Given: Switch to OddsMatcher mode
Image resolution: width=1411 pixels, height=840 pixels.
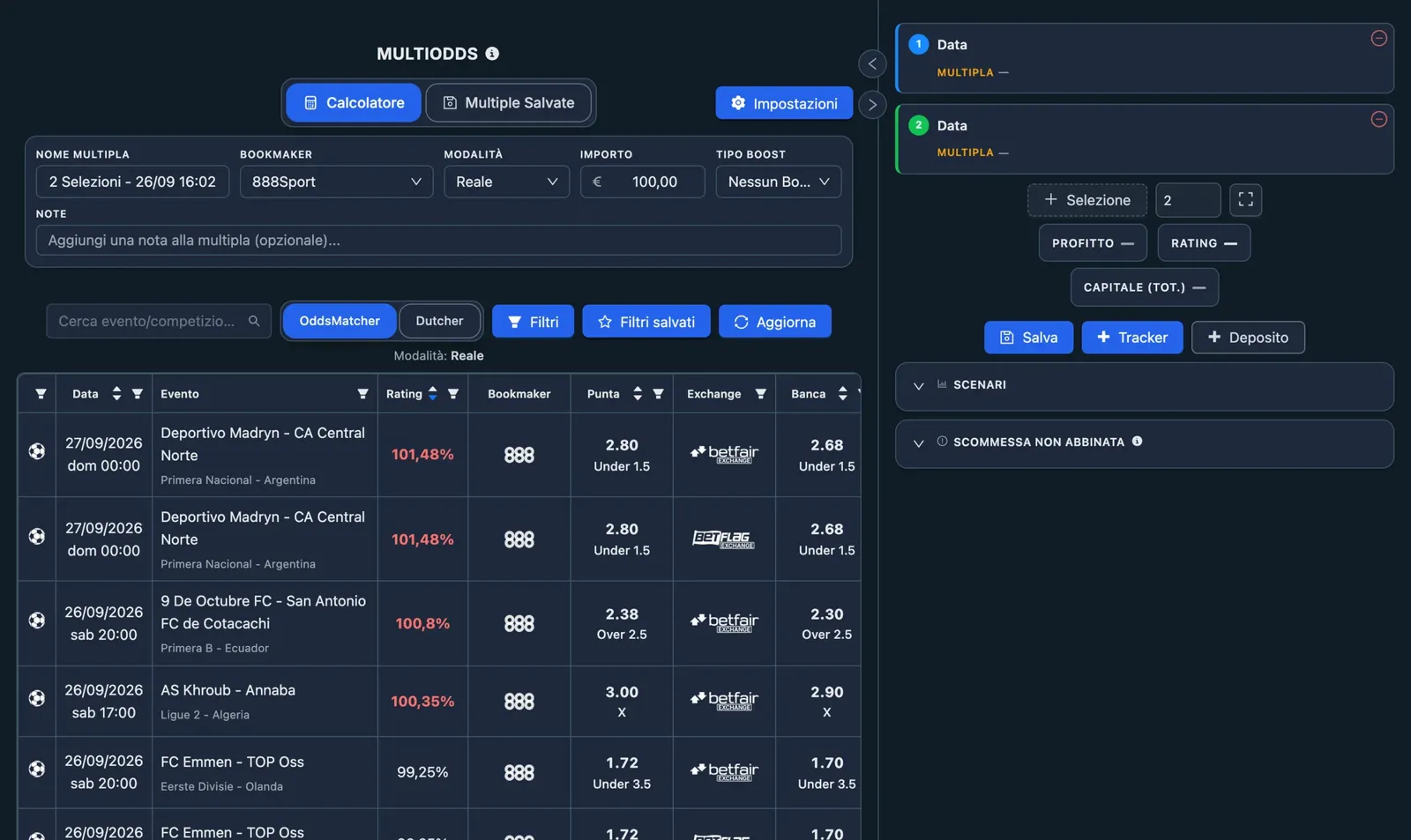Looking at the screenshot, I should point(340,321).
